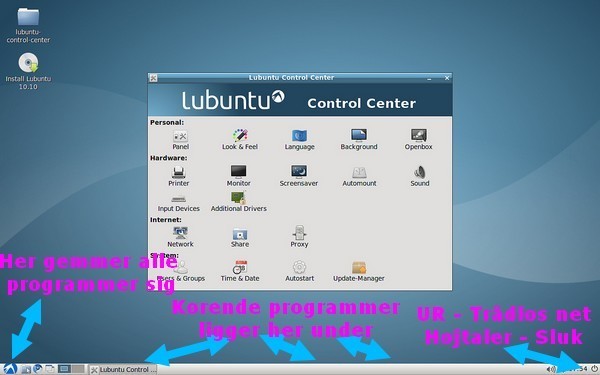Screen dimensions: 600x375
Task: Open the Proxy settings
Action: pos(299,236)
